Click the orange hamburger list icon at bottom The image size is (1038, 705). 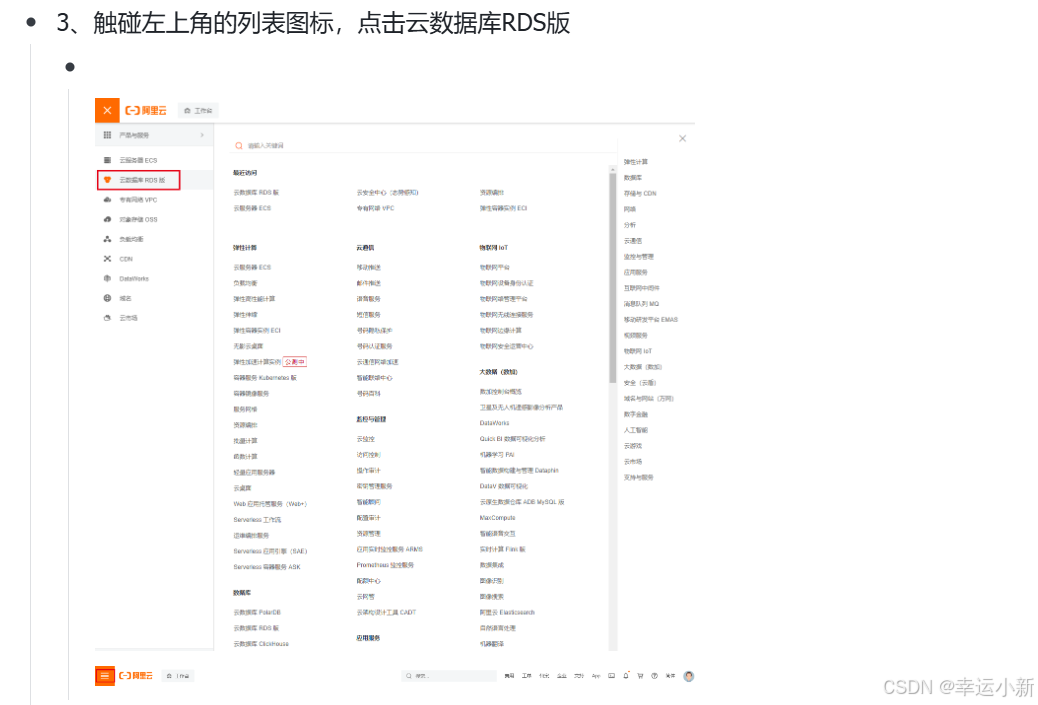pyautogui.click(x=105, y=676)
